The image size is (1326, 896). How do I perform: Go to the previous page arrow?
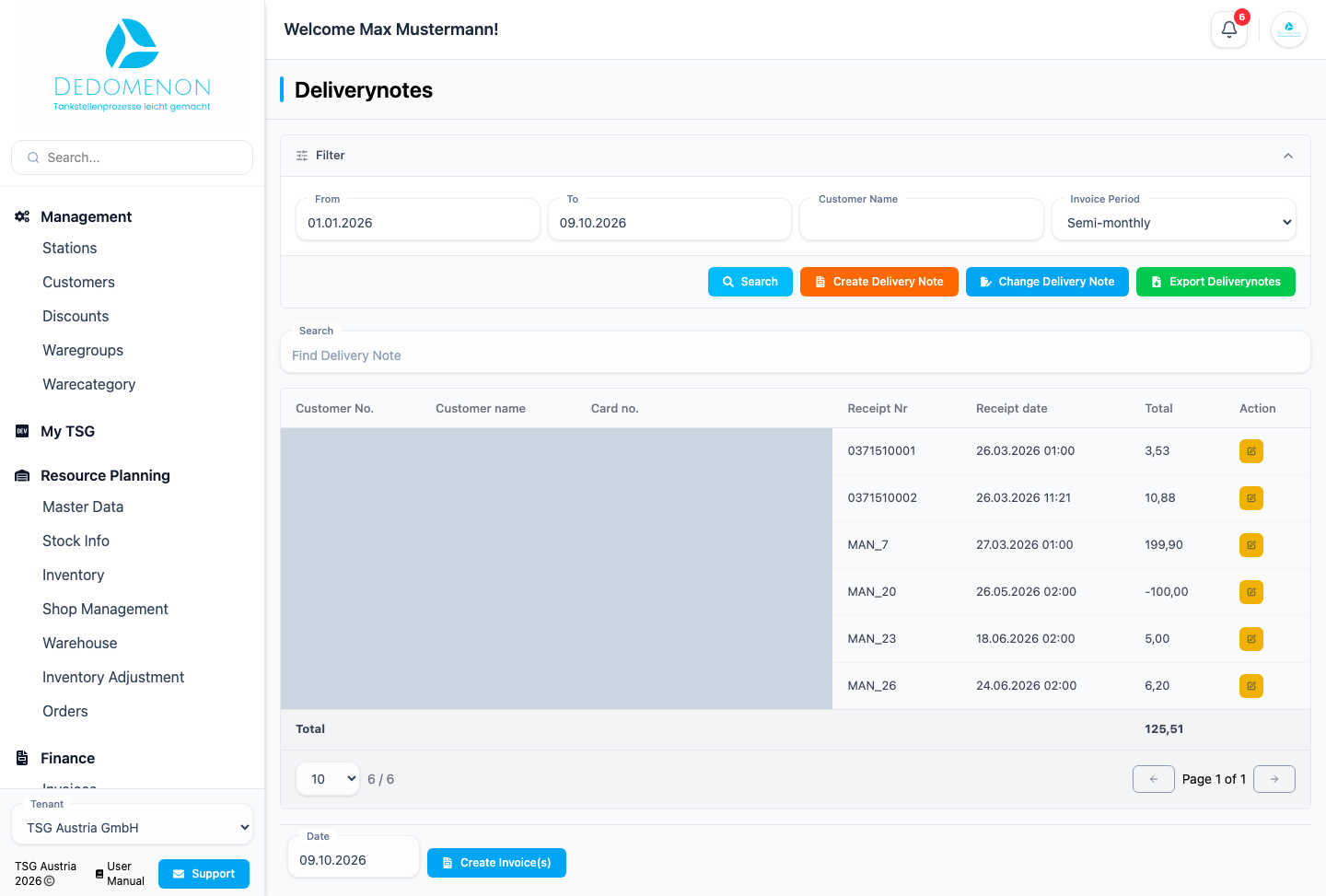pyautogui.click(x=1153, y=779)
